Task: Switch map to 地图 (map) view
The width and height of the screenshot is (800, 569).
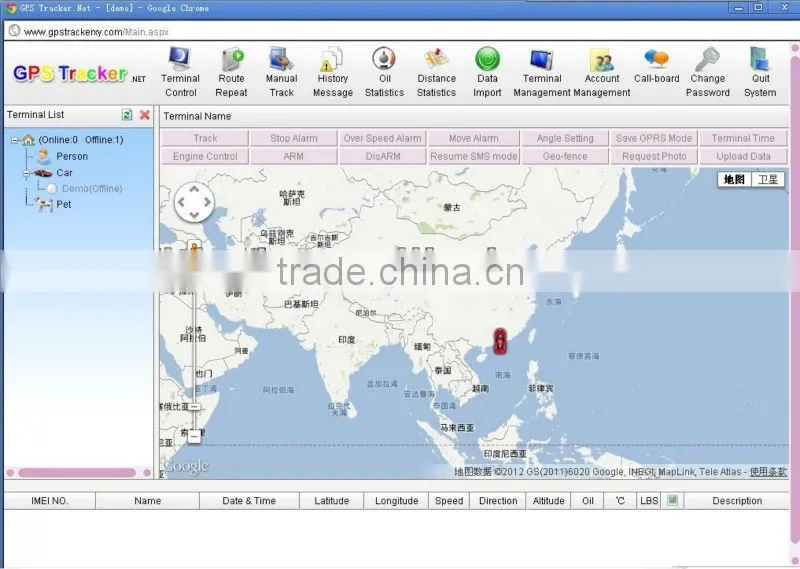Action: click(734, 180)
